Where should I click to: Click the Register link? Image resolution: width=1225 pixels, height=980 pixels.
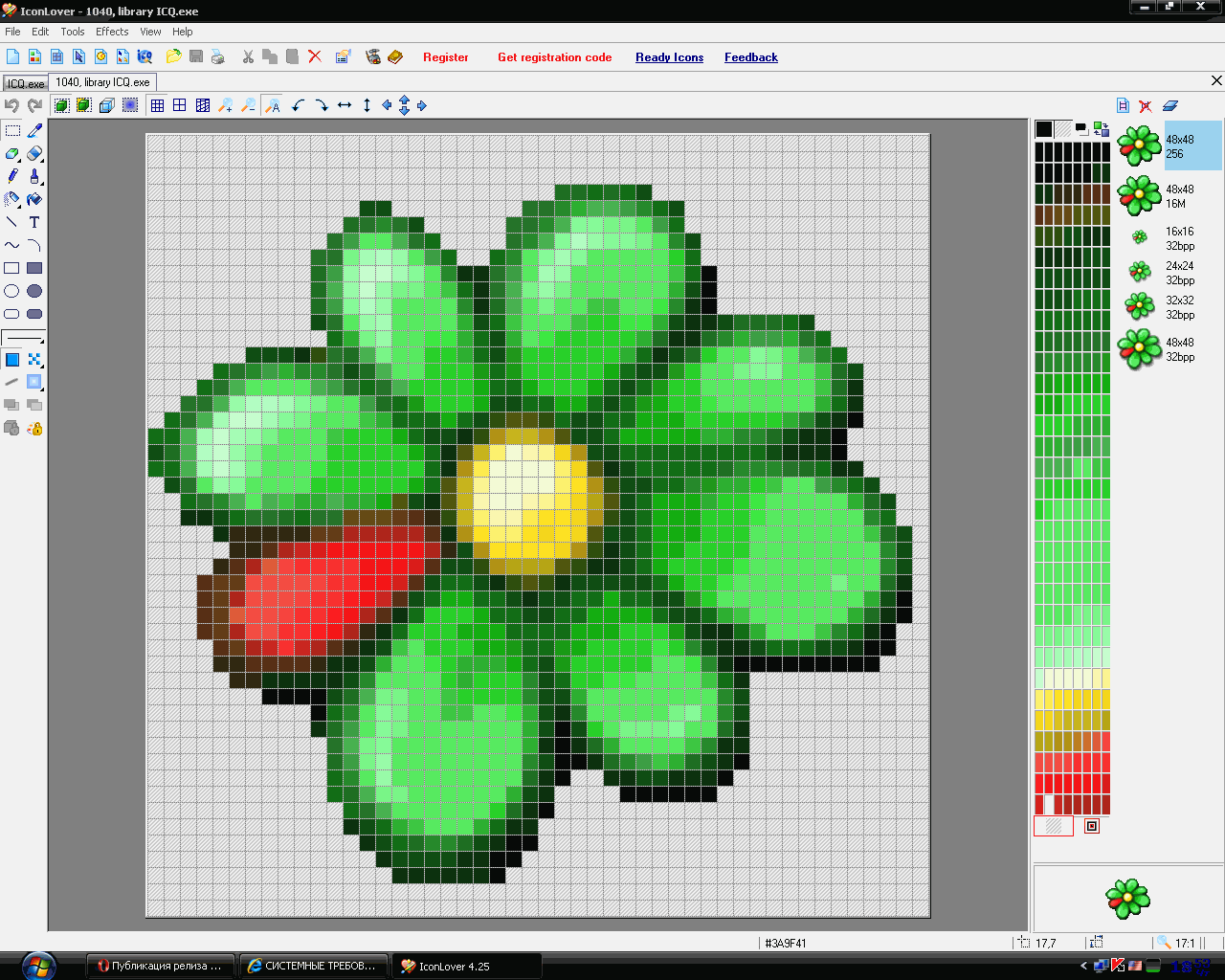click(446, 57)
